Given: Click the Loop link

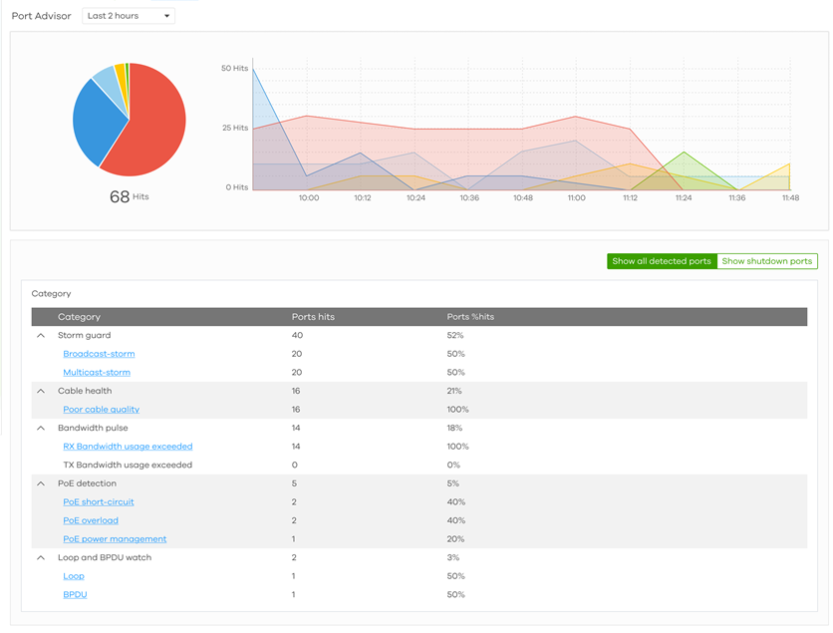Looking at the screenshot, I should (x=73, y=576).
